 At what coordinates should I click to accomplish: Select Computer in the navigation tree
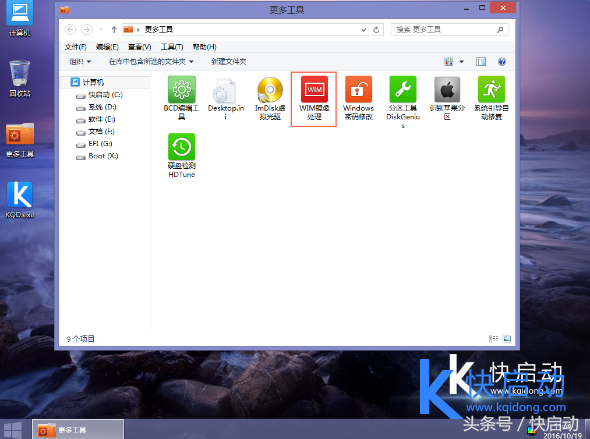coord(105,82)
